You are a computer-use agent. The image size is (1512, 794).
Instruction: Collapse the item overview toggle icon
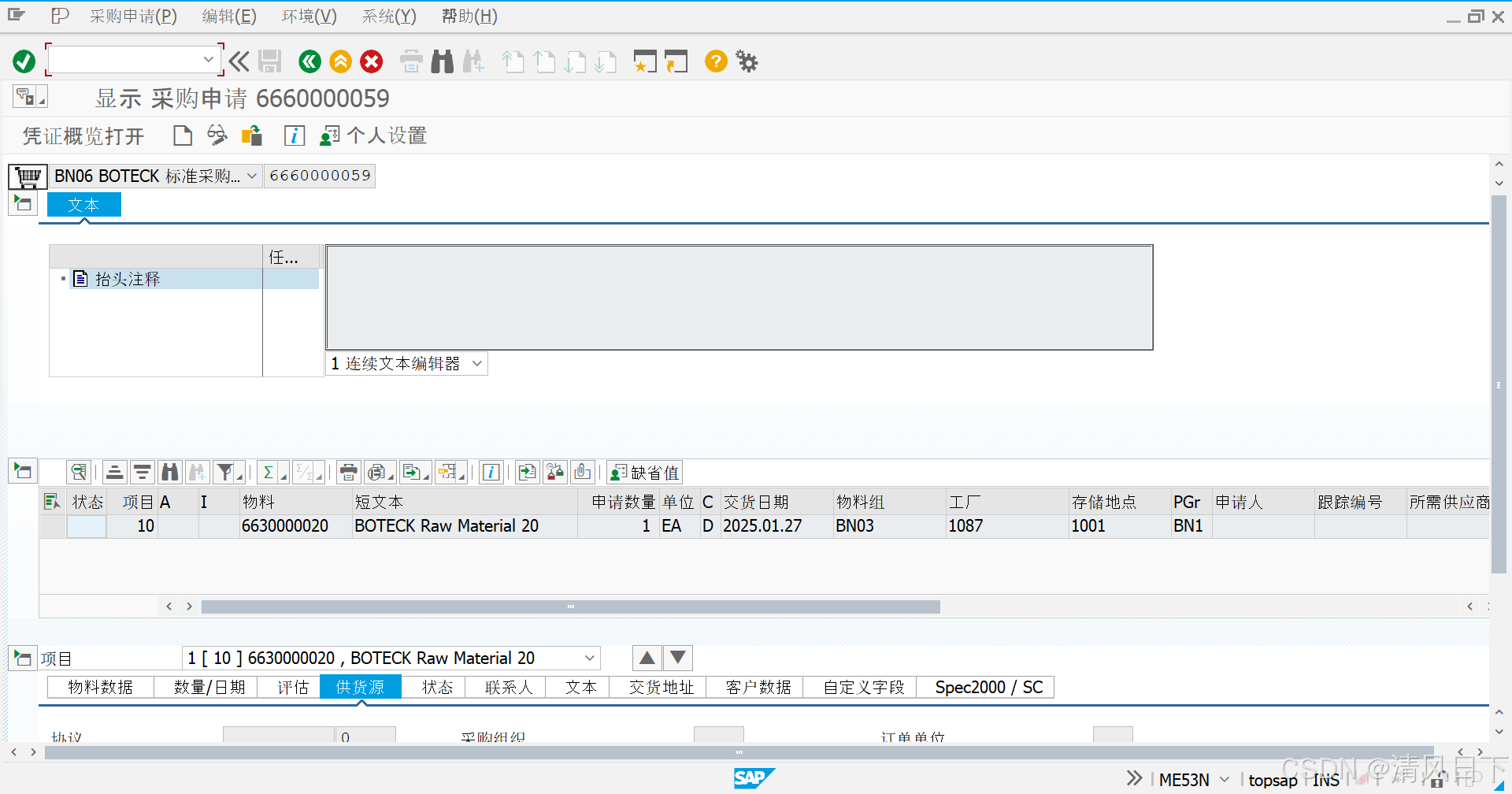click(x=23, y=471)
